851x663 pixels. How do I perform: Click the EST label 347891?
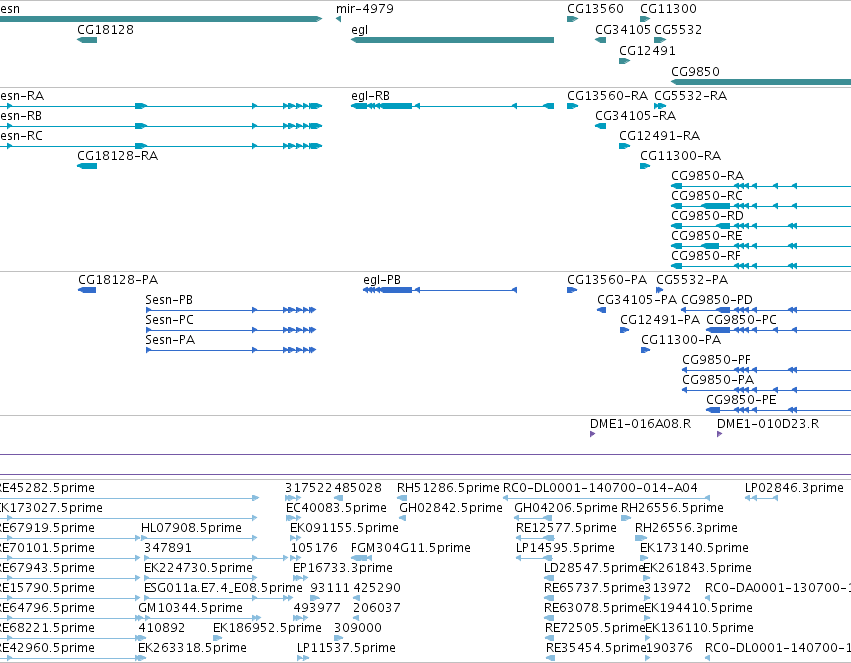168,548
